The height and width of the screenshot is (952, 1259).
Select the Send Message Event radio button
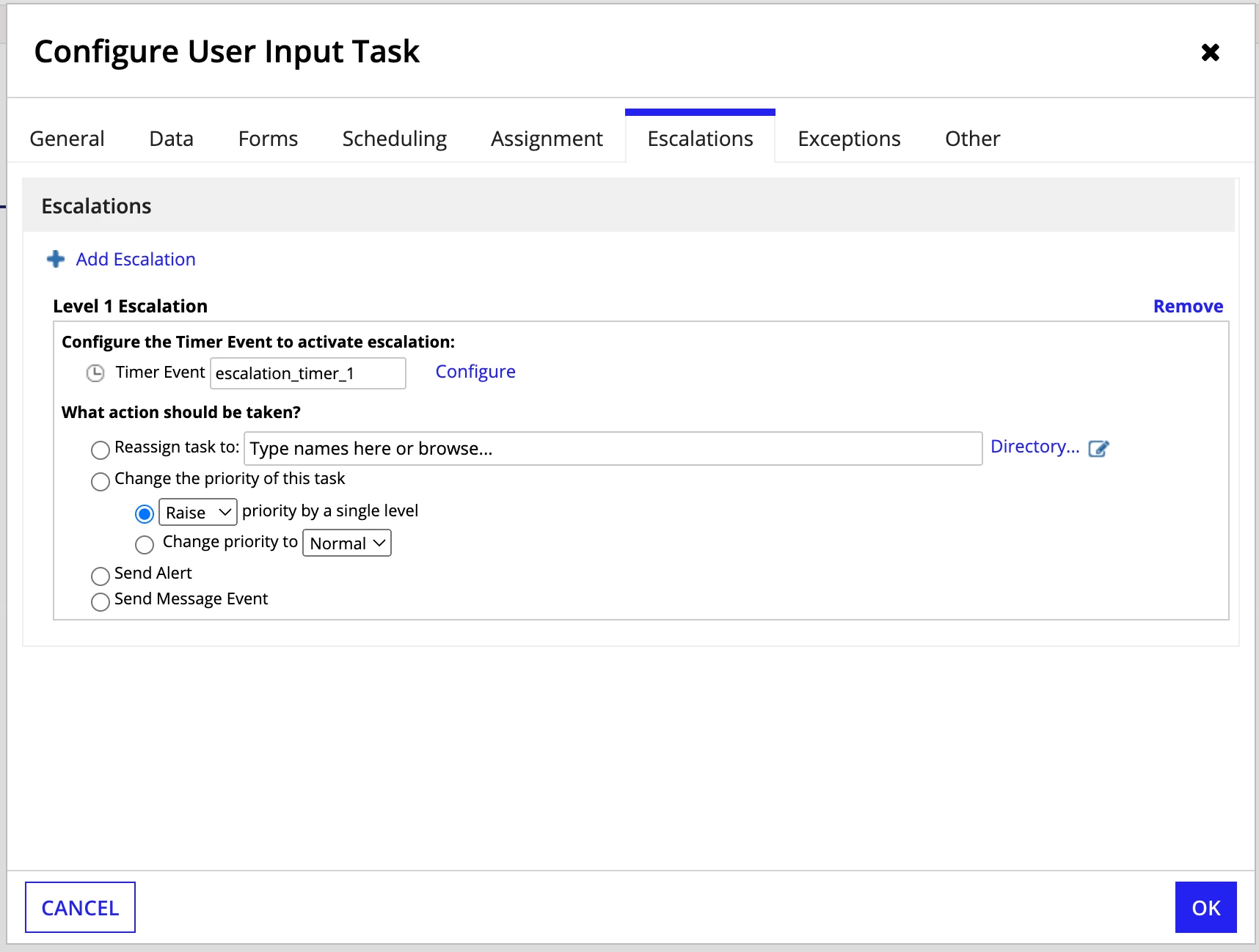point(101,601)
